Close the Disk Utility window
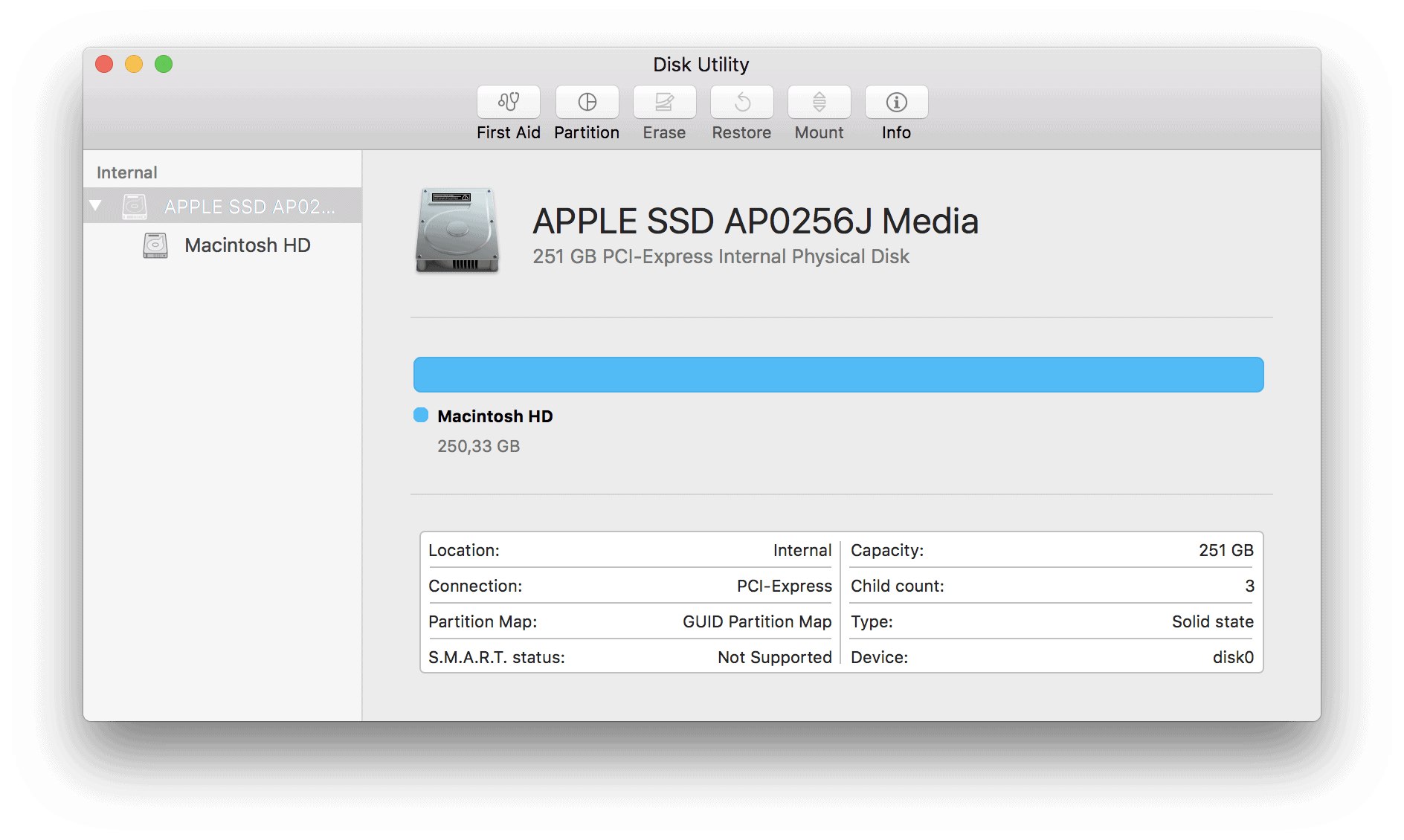Image resolution: width=1404 pixels, height=840 pixels. coord(104,64)
